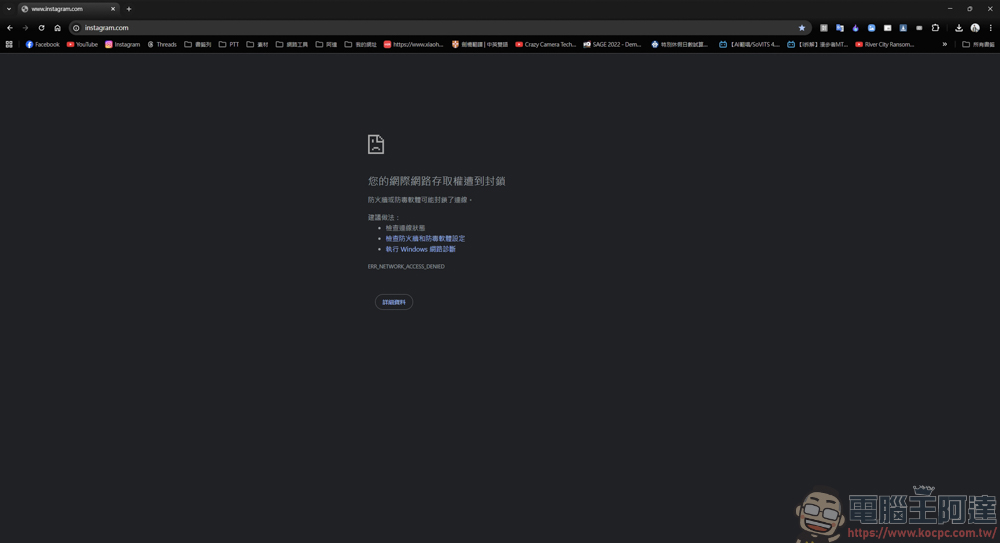Screen dimensions: 1000x543
Task: Click the first extension icon beside the star
Action: (824, 28)
